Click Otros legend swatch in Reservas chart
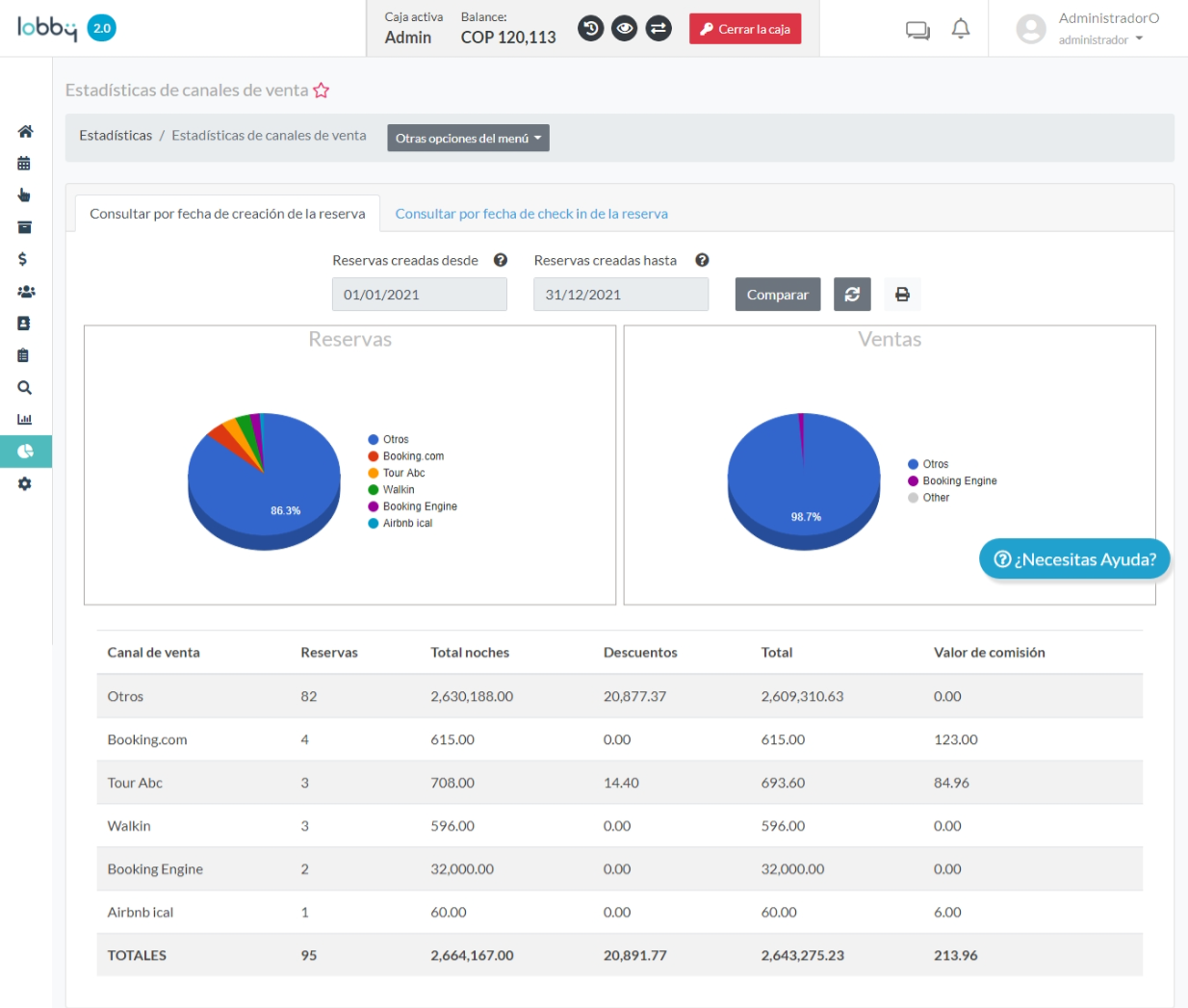This screenshot has width=1188, height=1008. click(x=374, y=440)
